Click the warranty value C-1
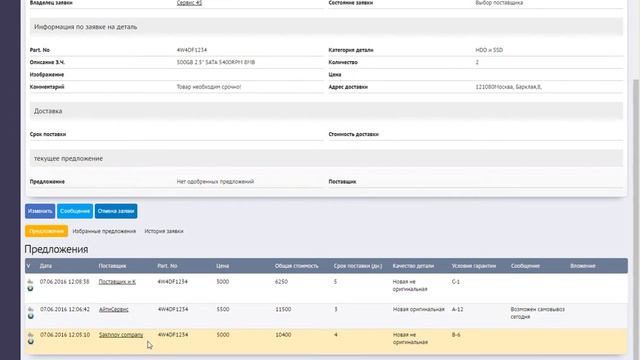This screenshot has width=640, height=360. [x=456, y=282]
